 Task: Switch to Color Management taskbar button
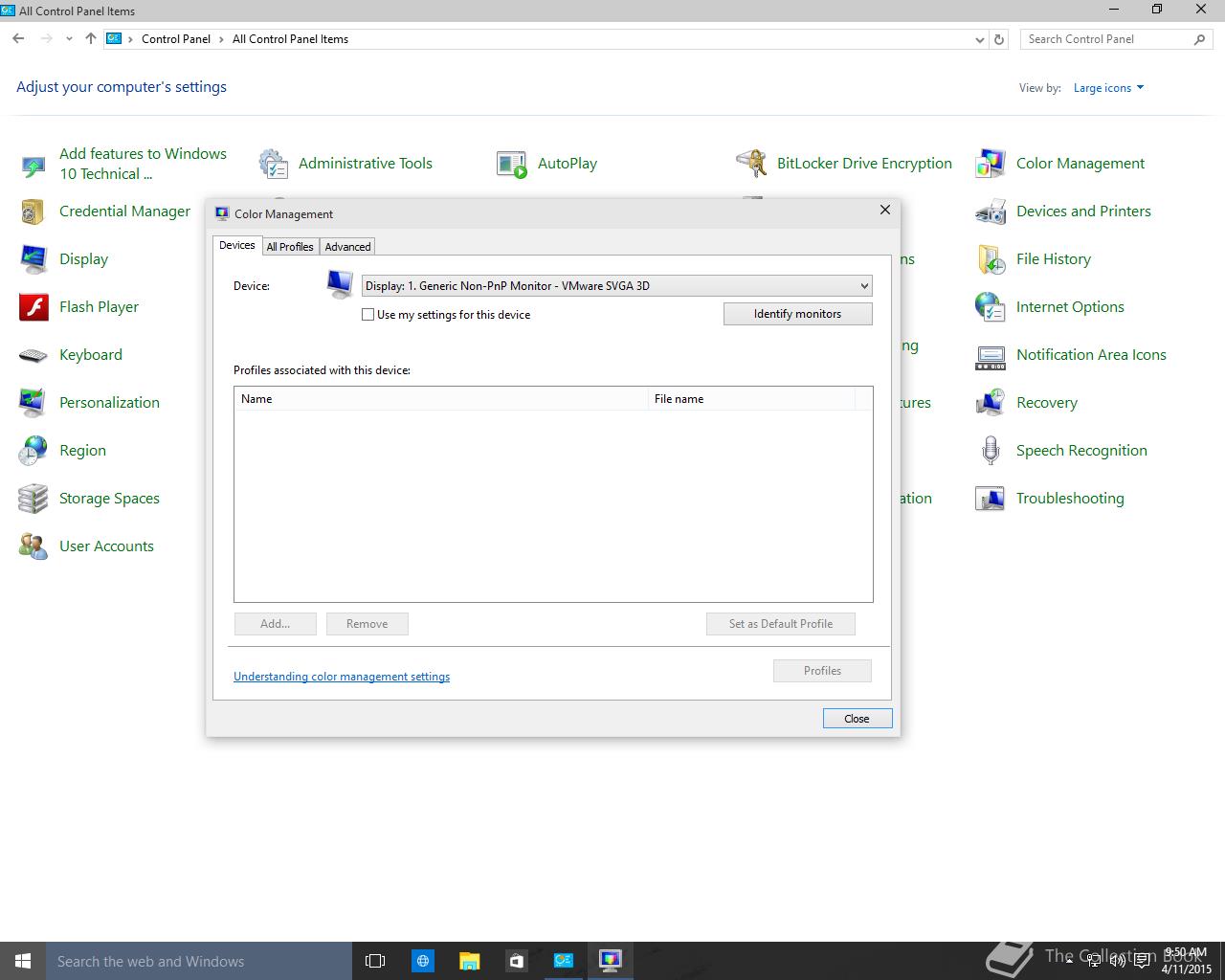610,961
